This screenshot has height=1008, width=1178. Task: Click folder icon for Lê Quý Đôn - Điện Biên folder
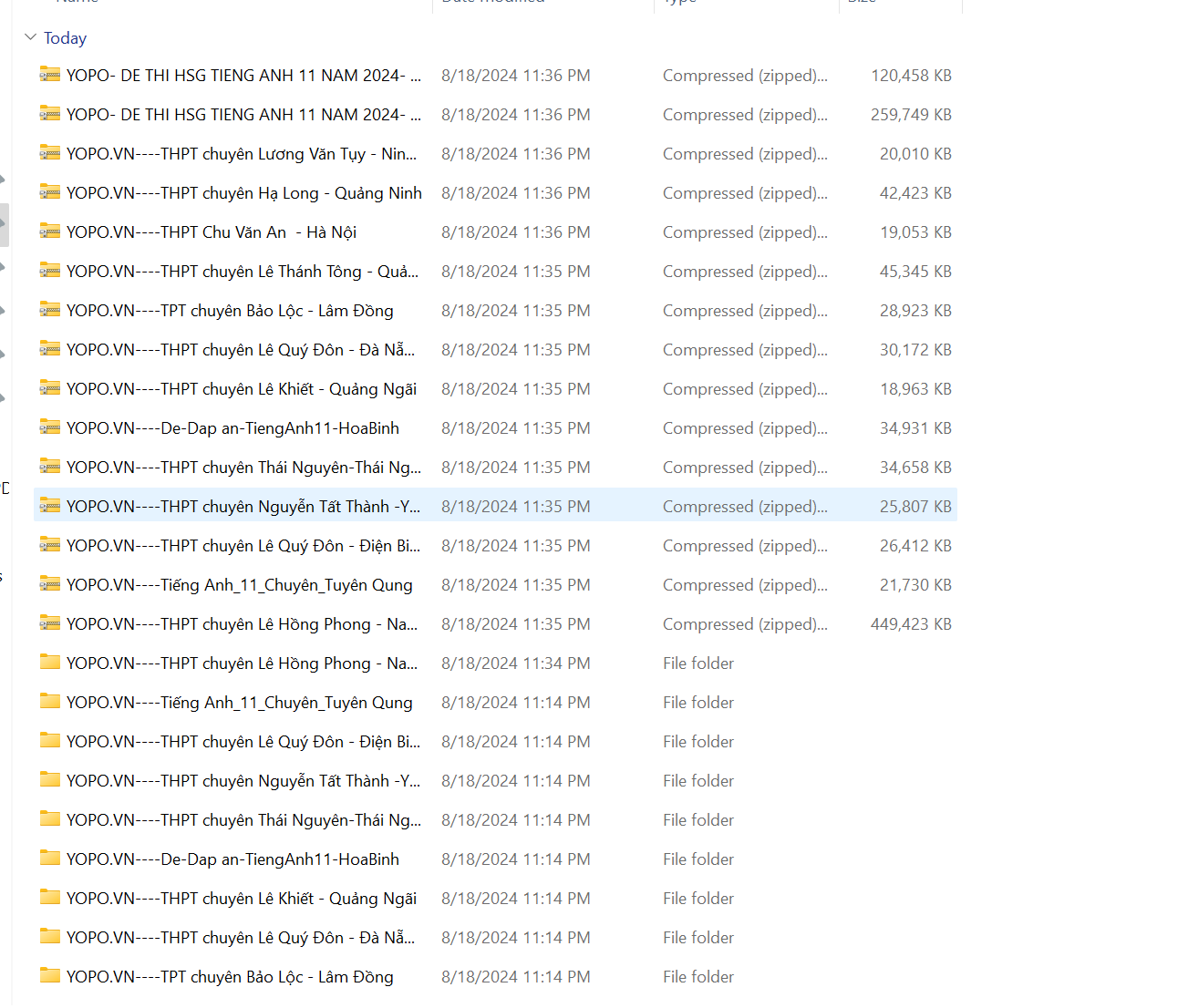[50, 741]
